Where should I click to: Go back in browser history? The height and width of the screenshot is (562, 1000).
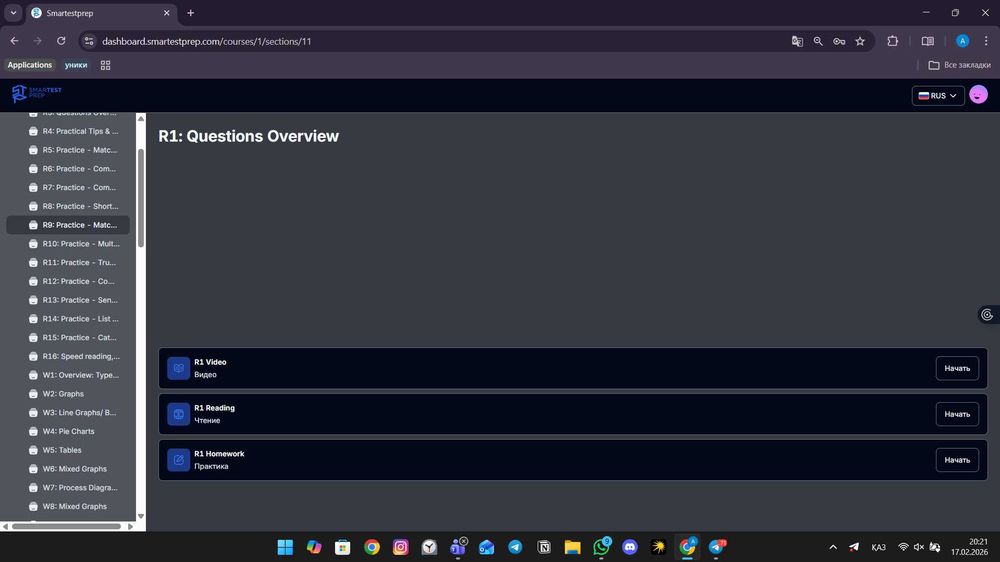[x=14, y=41]
